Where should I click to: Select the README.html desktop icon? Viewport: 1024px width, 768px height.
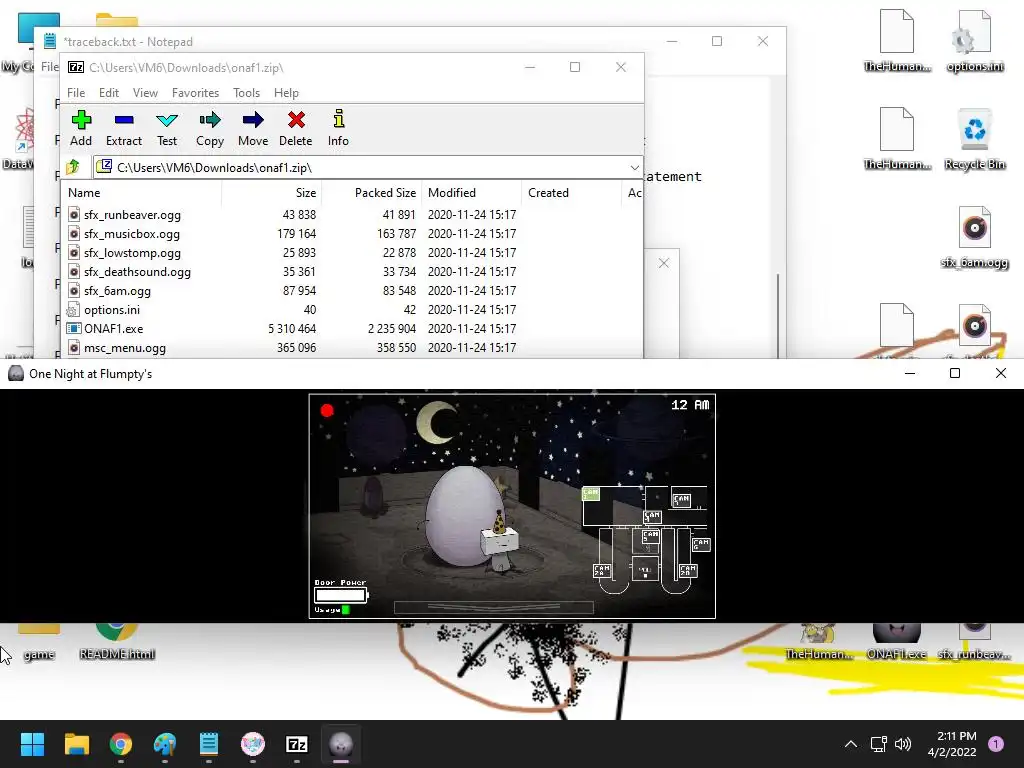coord(117,643)
